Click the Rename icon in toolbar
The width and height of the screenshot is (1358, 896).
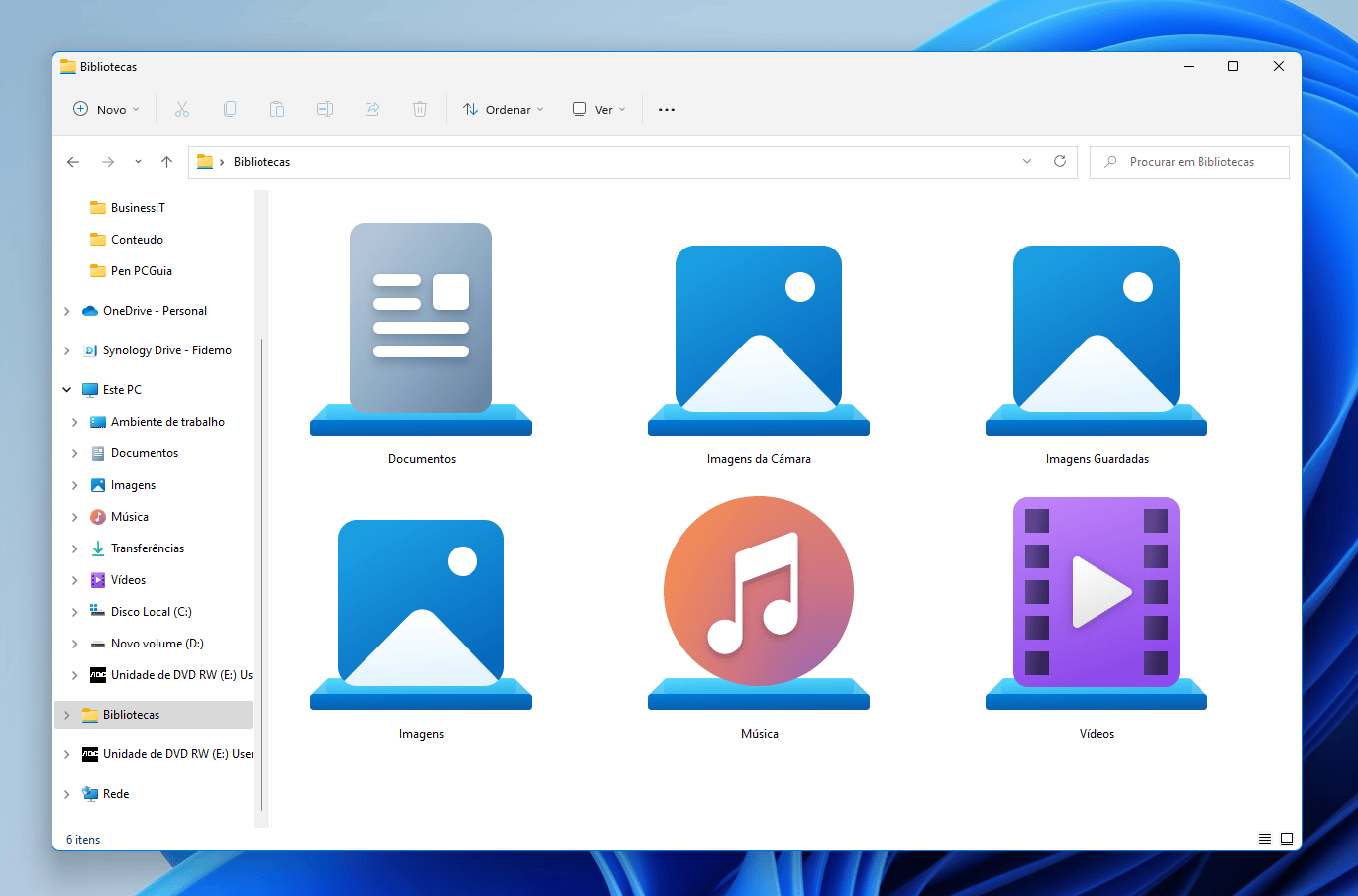coord(325,109)
